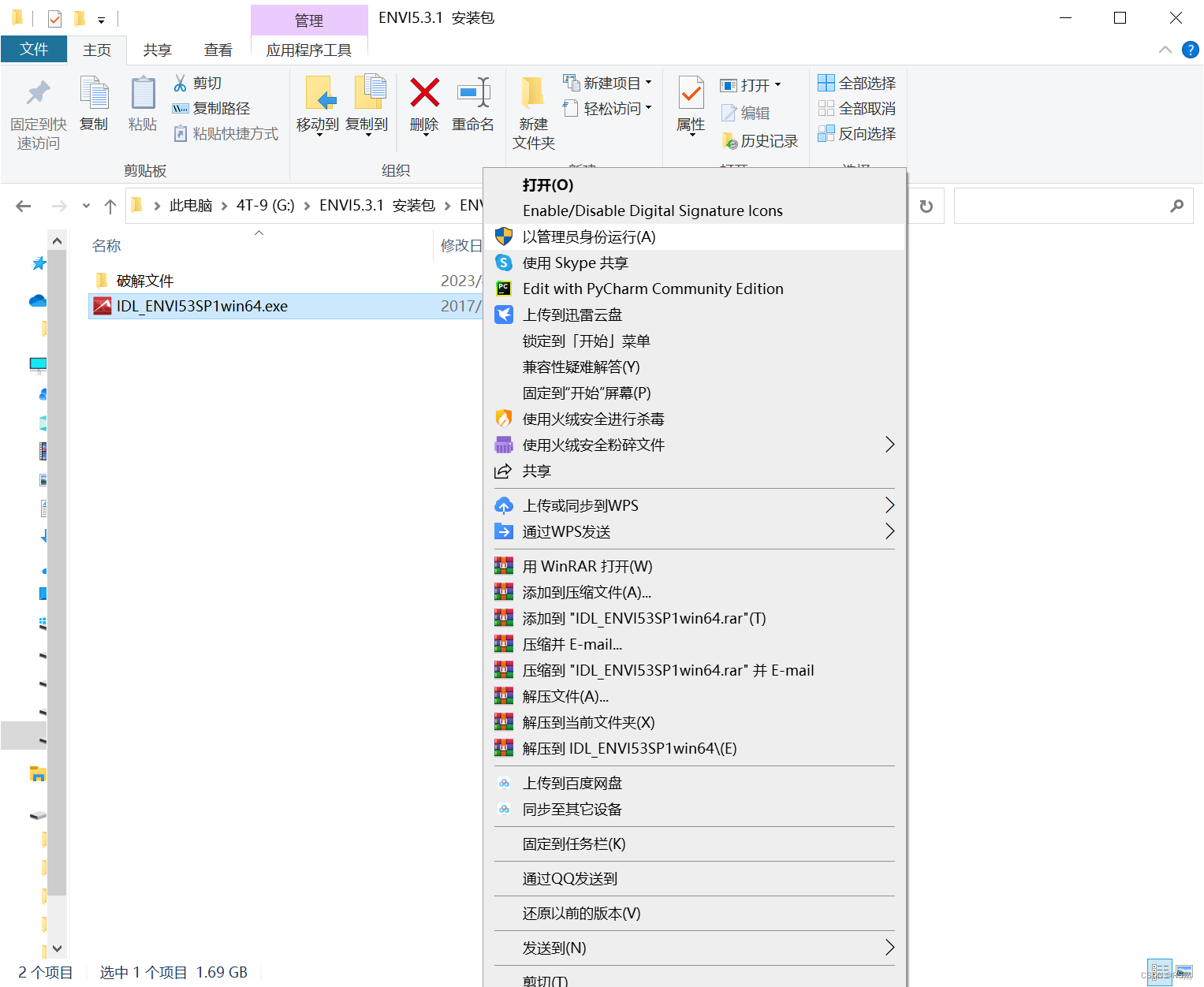Viewport: 1204px width, 987px height.
Task: Choose 打开(O) in context menu
Action: 695,185
